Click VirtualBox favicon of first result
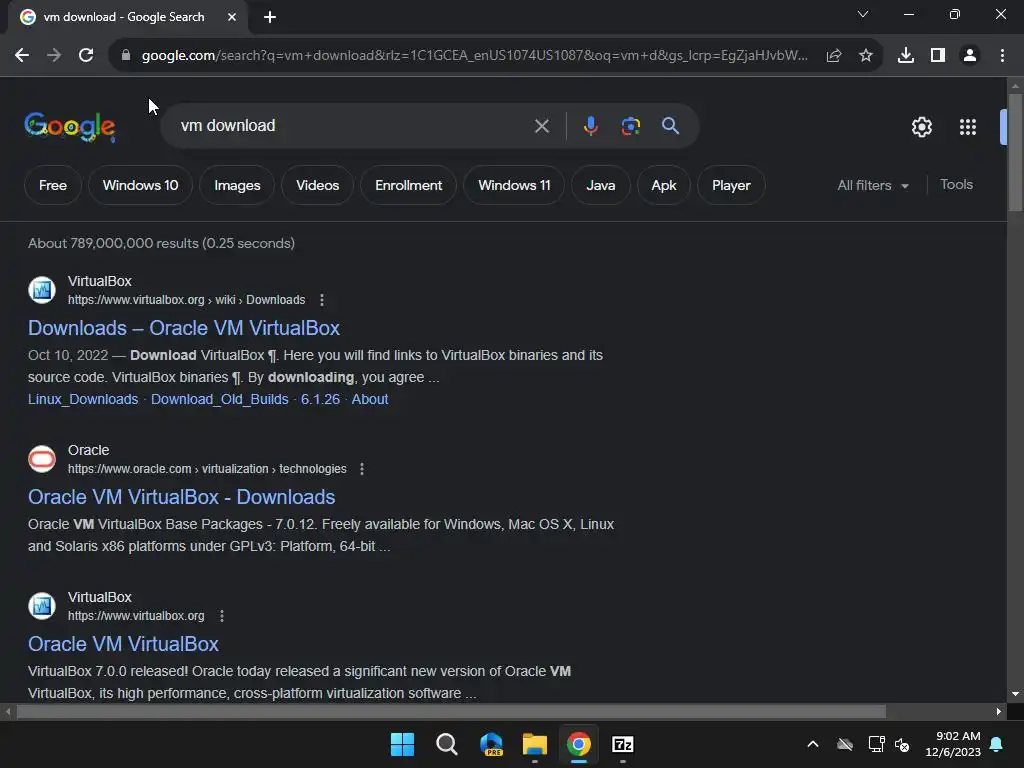The image size is (1024, 768). (x=42, y=290)
